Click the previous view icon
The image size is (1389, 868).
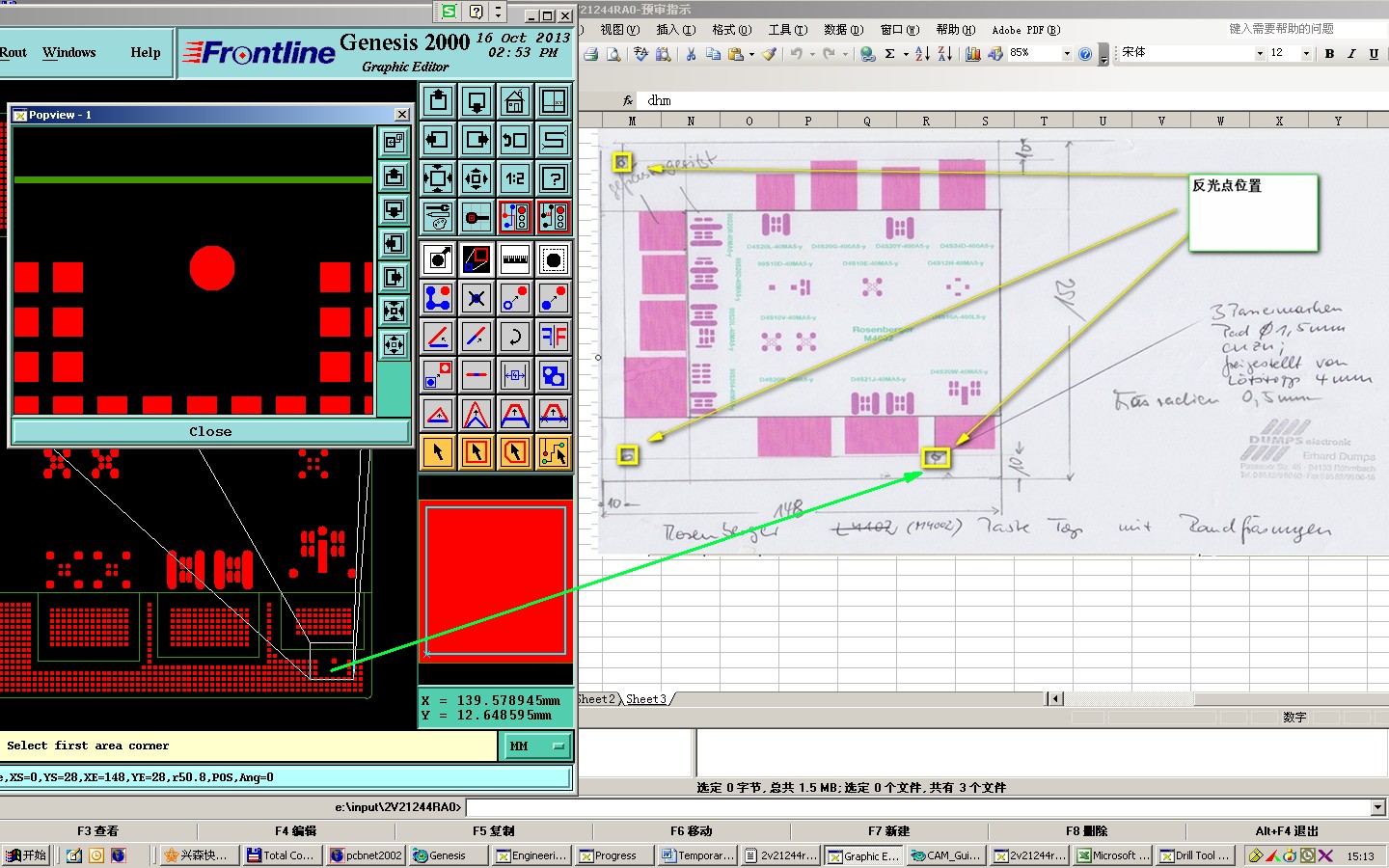click(x=515, y=140)
